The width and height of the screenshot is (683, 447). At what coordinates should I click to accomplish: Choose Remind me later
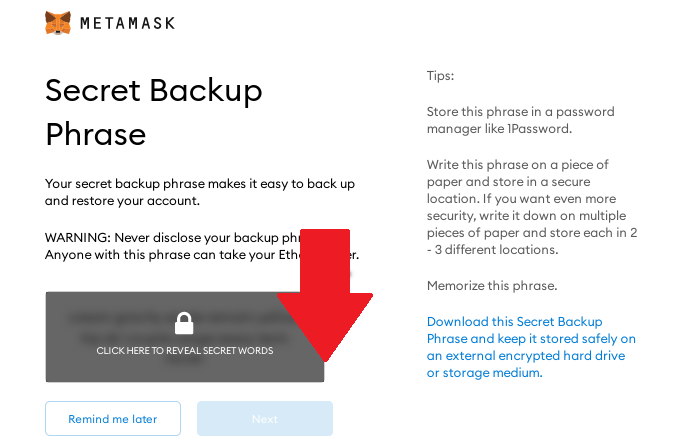113,419
